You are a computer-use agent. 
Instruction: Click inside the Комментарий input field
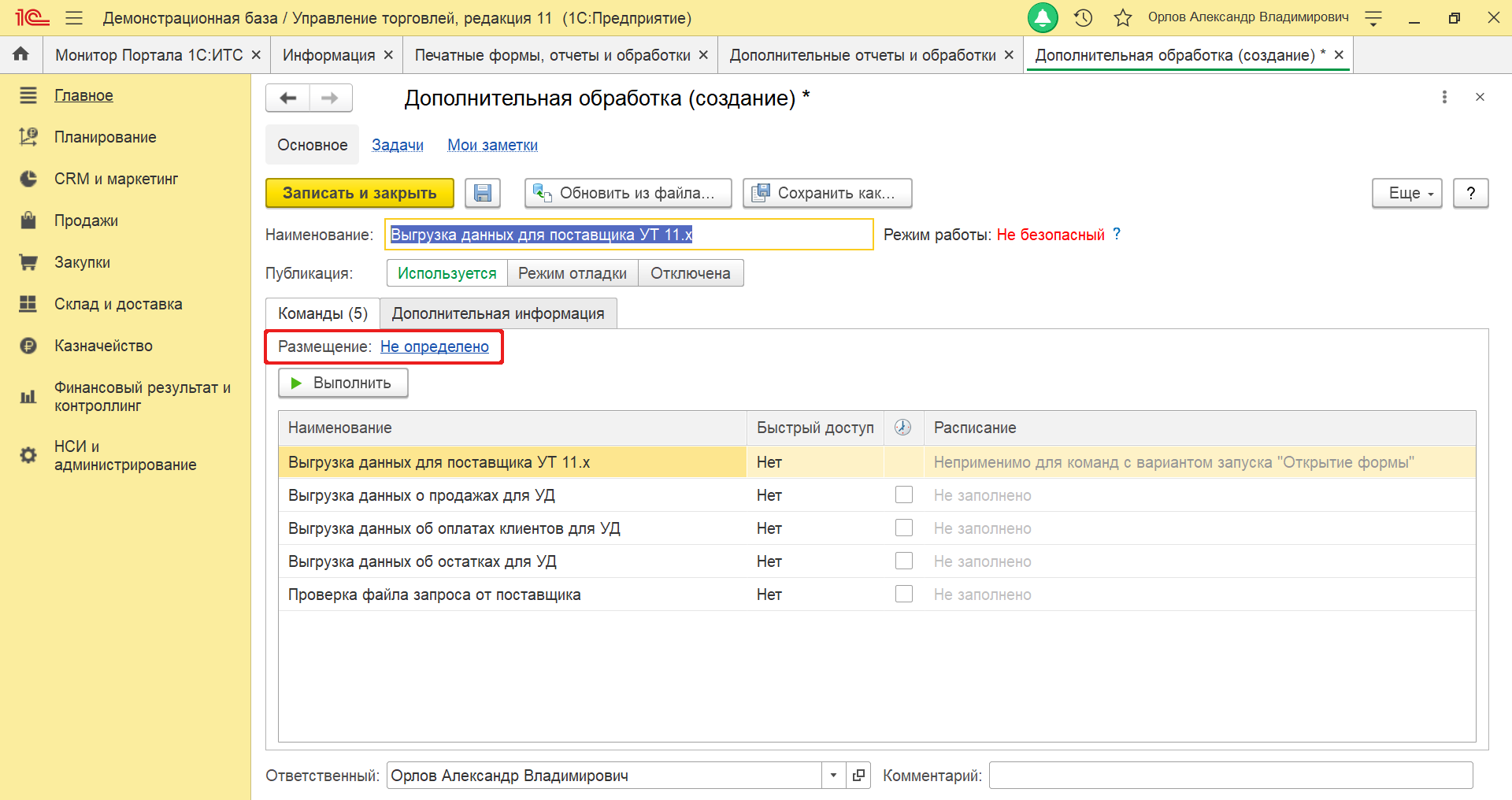coord(1228,775)
